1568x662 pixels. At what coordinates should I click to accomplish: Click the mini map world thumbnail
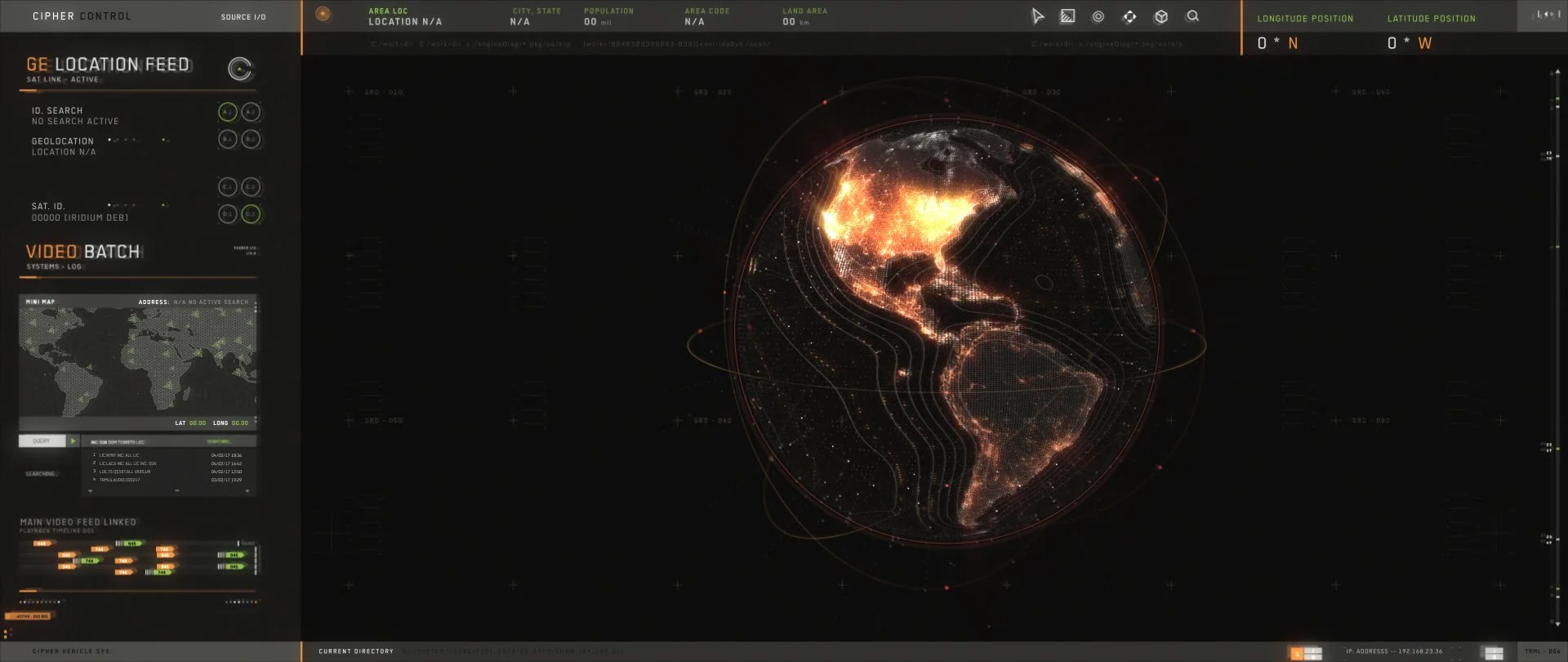136,360
